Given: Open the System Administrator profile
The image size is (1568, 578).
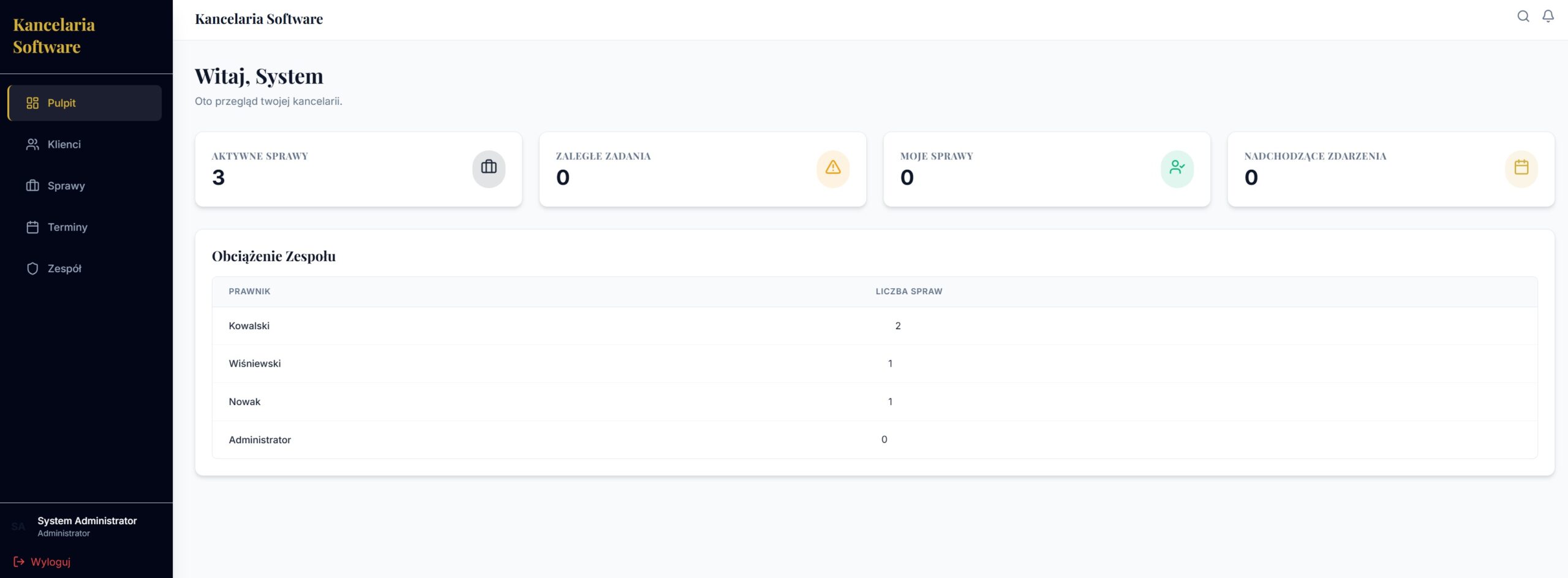Looking at the screenshot, I should point(86,526).
